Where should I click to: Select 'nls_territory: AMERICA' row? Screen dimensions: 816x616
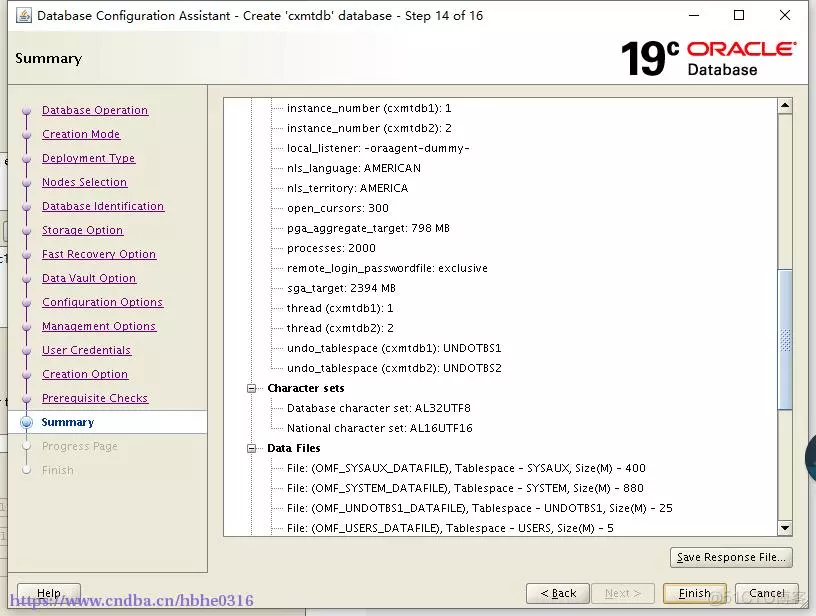tap(347, 188)
